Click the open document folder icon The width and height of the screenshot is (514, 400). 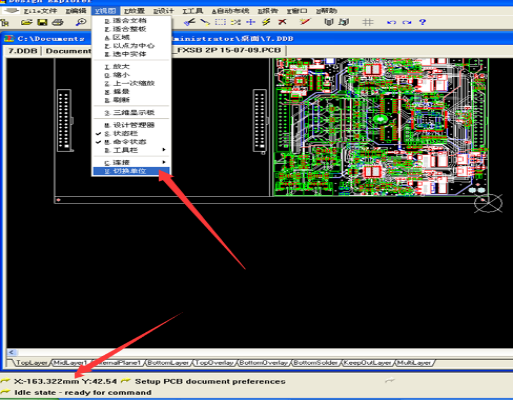pos(27,22)
